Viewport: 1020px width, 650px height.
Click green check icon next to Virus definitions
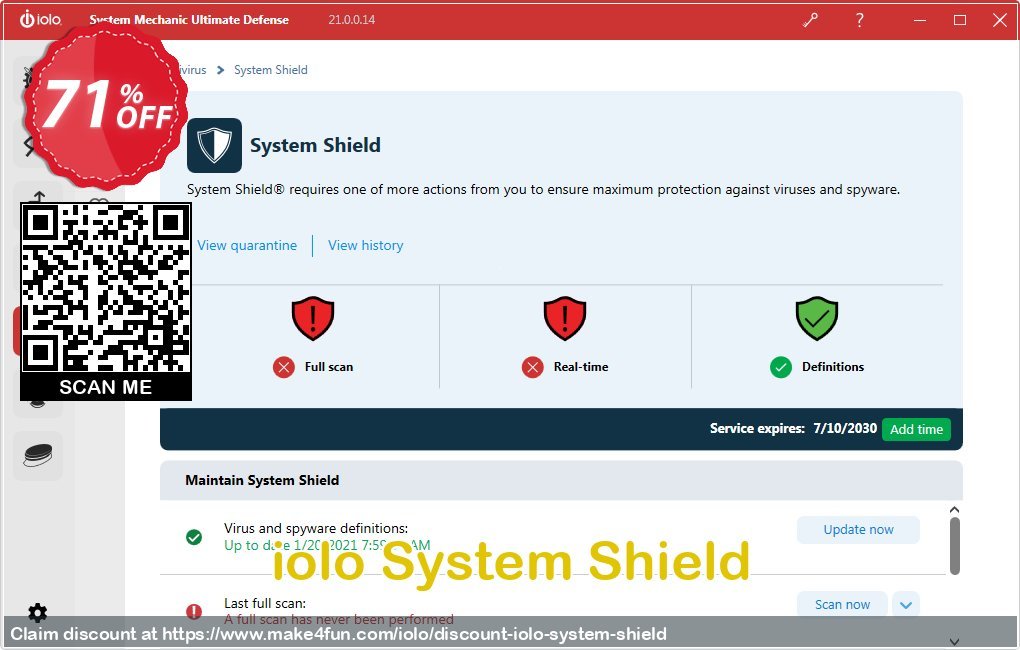pyautogui.click(x=194, y=537)
